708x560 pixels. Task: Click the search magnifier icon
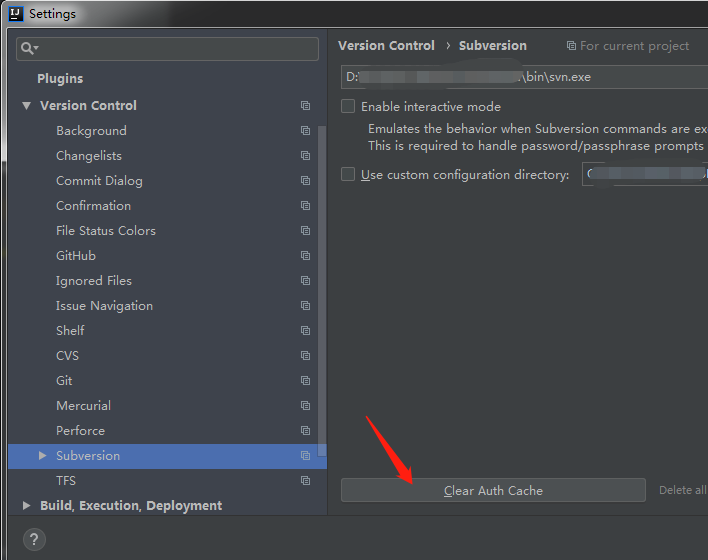tap(30, 48)
